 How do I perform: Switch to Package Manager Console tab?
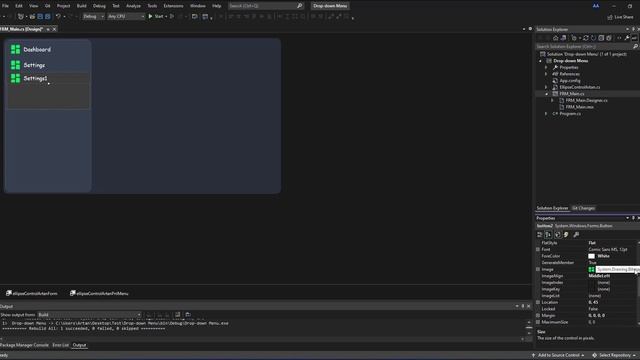point(24,345)
